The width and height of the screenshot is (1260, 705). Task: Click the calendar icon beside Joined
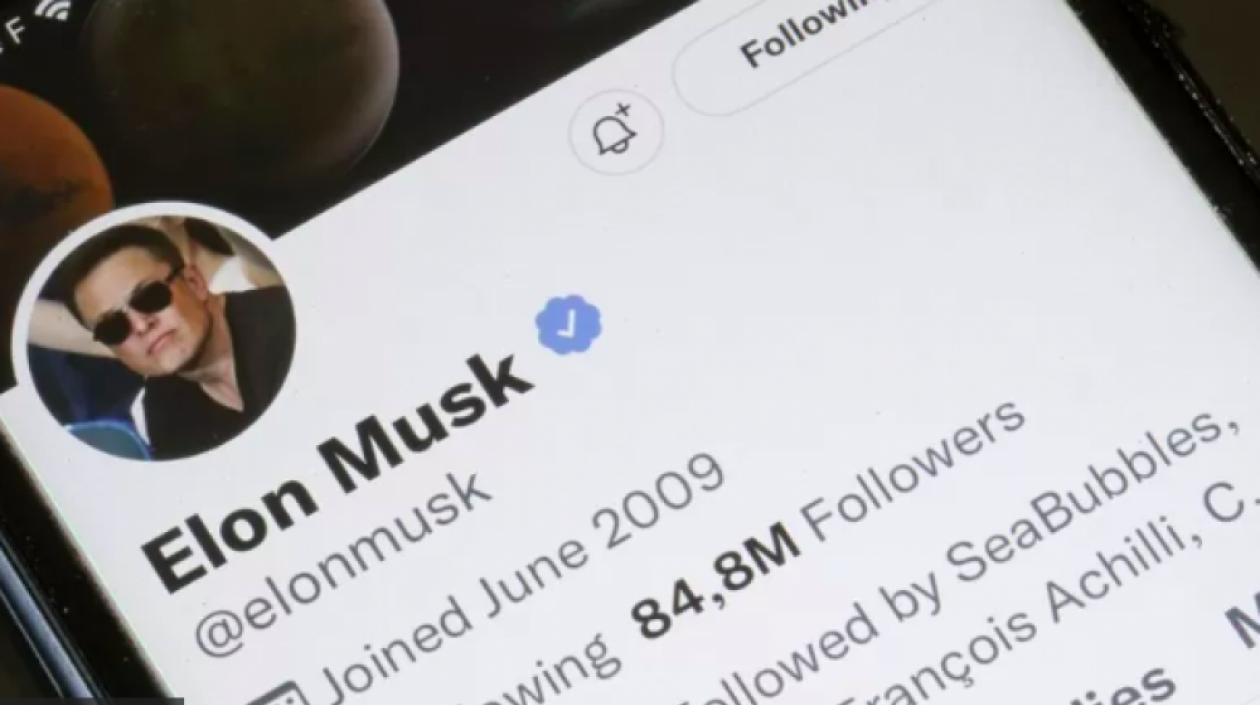[x=282, y=696]
